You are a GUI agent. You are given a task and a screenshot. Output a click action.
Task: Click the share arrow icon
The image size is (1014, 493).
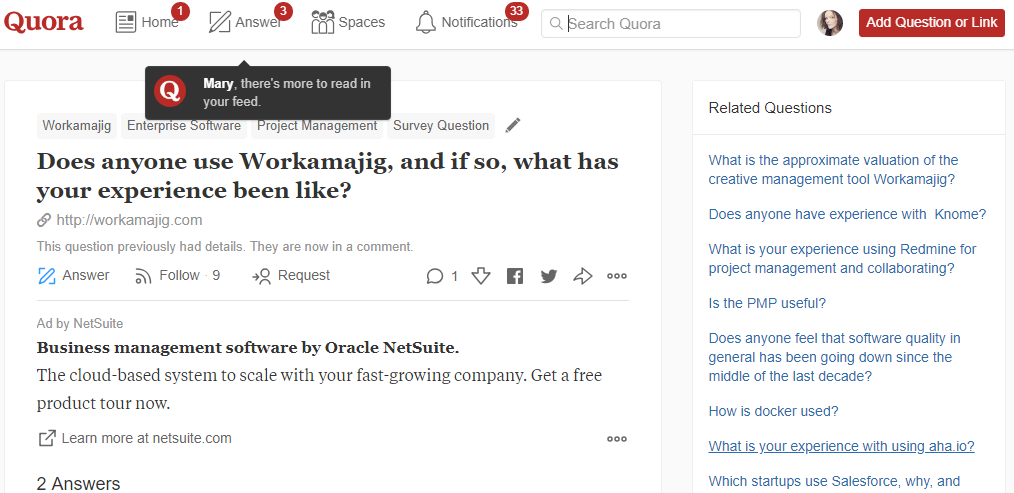pos(583,276)
